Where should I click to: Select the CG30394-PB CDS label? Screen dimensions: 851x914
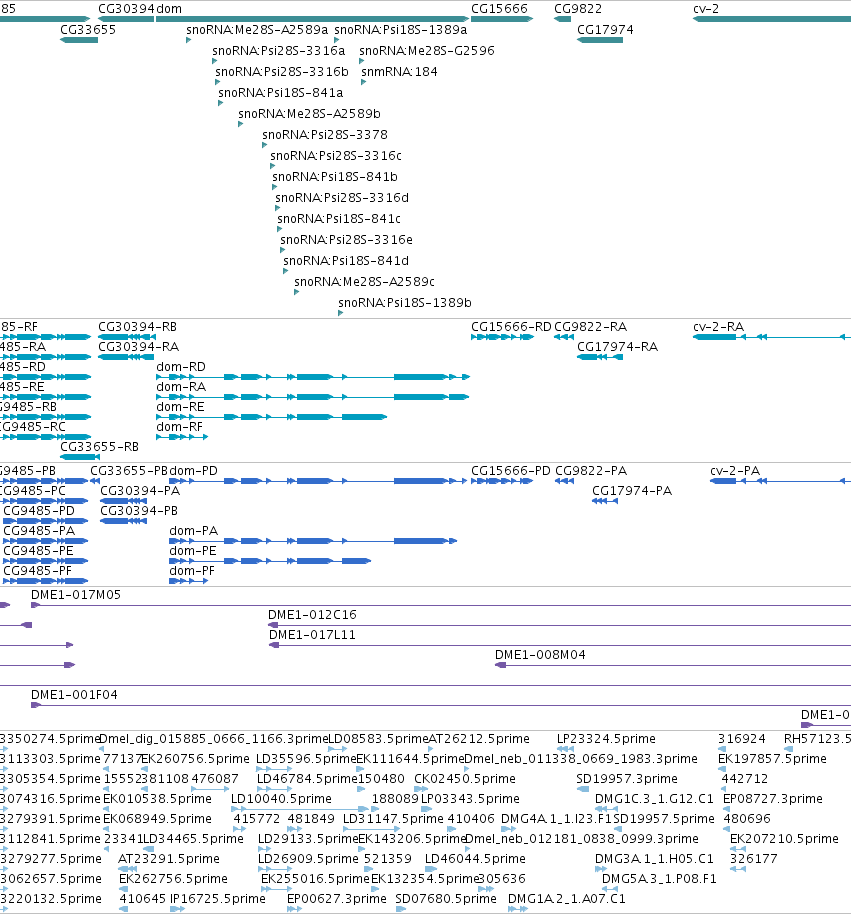coord(139,511)
